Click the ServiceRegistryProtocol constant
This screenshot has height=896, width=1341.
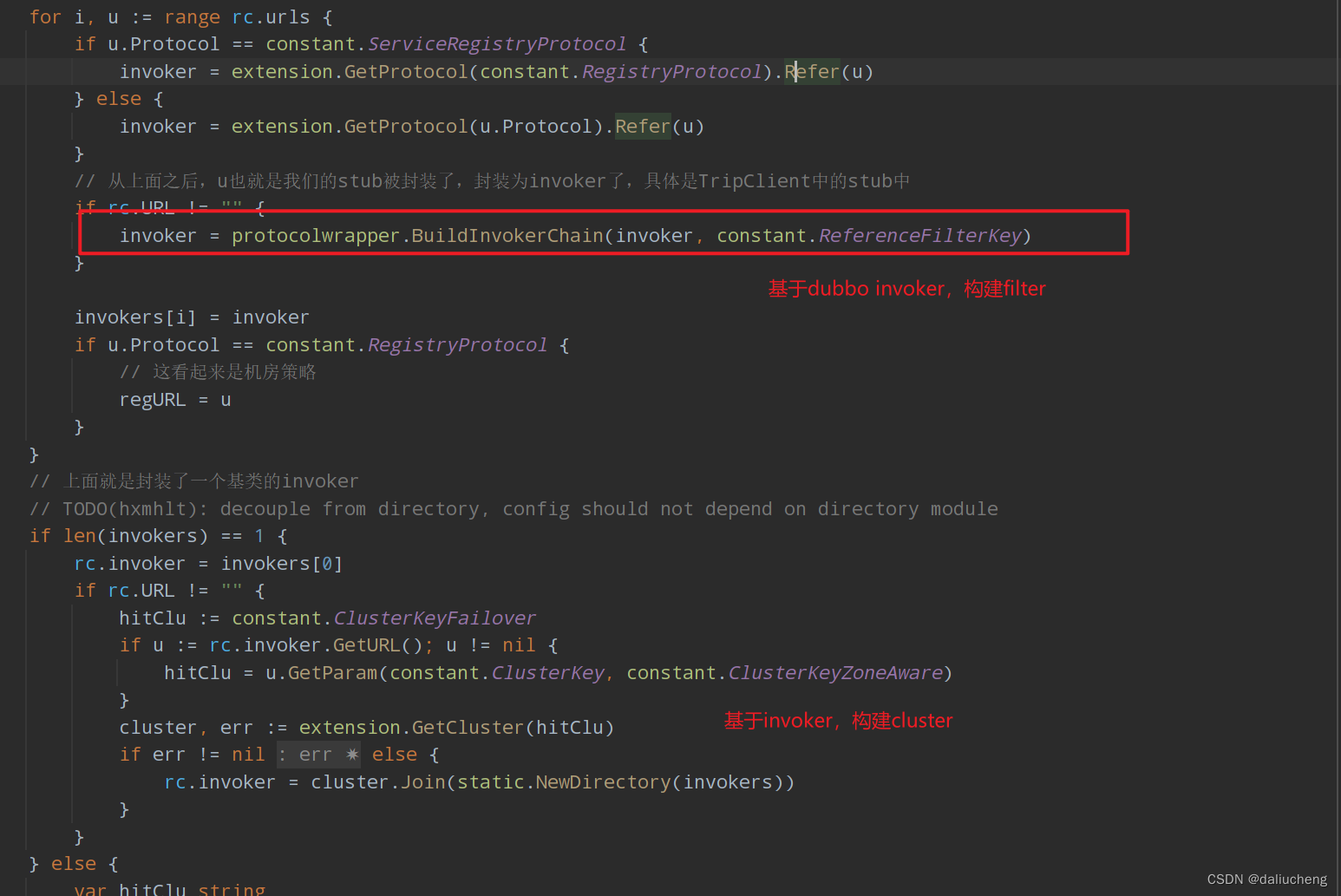[497, 44]
